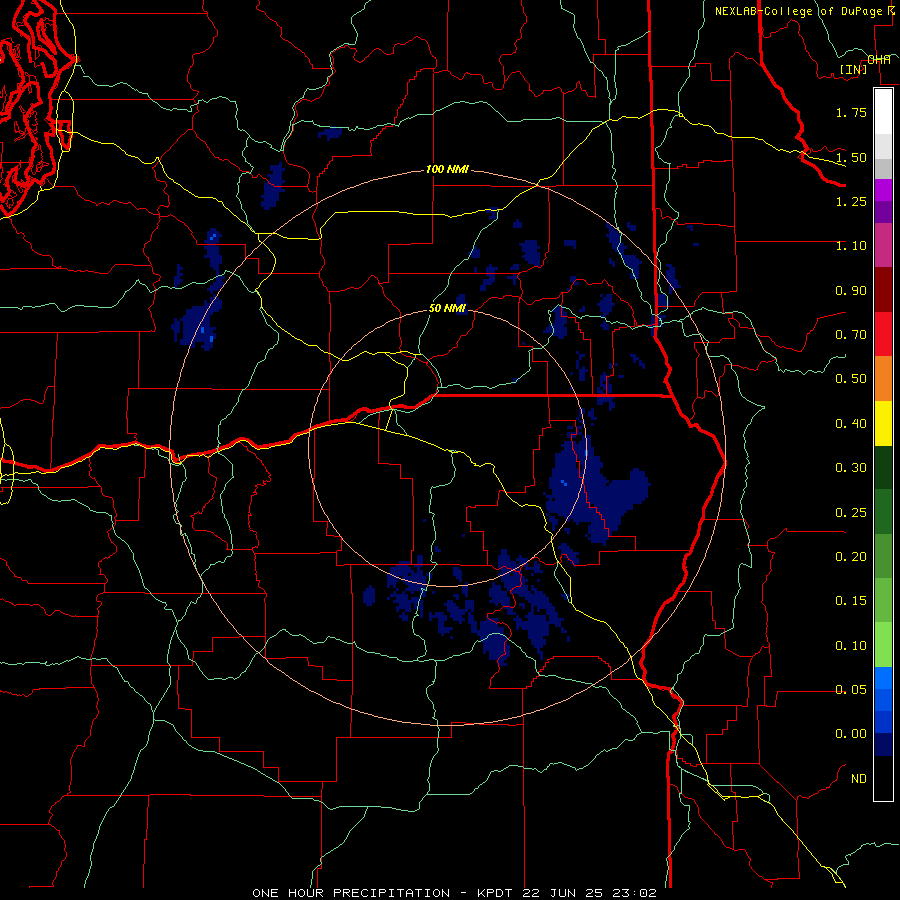Select the 0.00 legend value
This screenshot has width=900, height=900.
pos(851,734)
